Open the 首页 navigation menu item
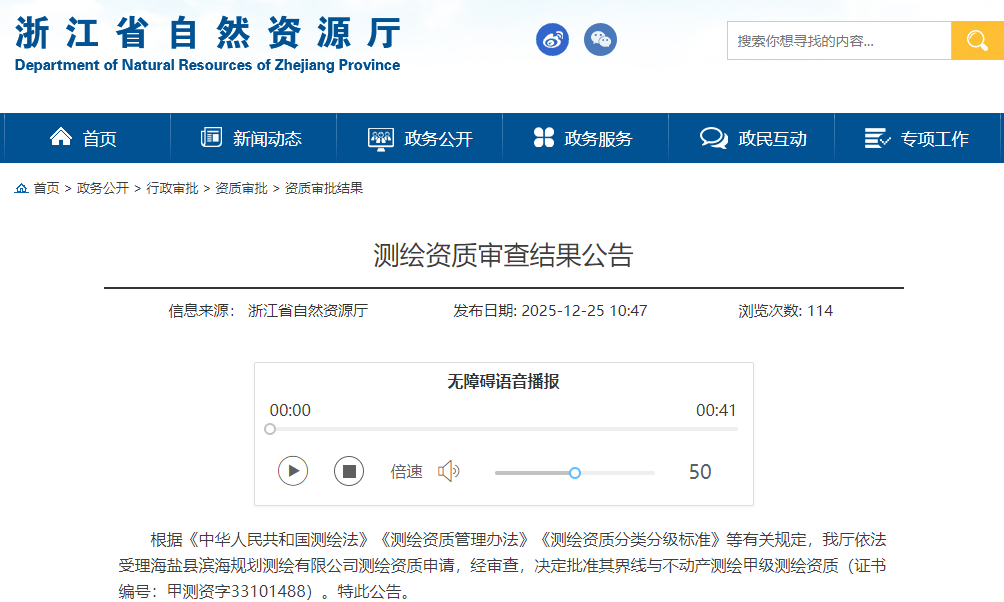1004x602 pixels. tap(85, 138)
